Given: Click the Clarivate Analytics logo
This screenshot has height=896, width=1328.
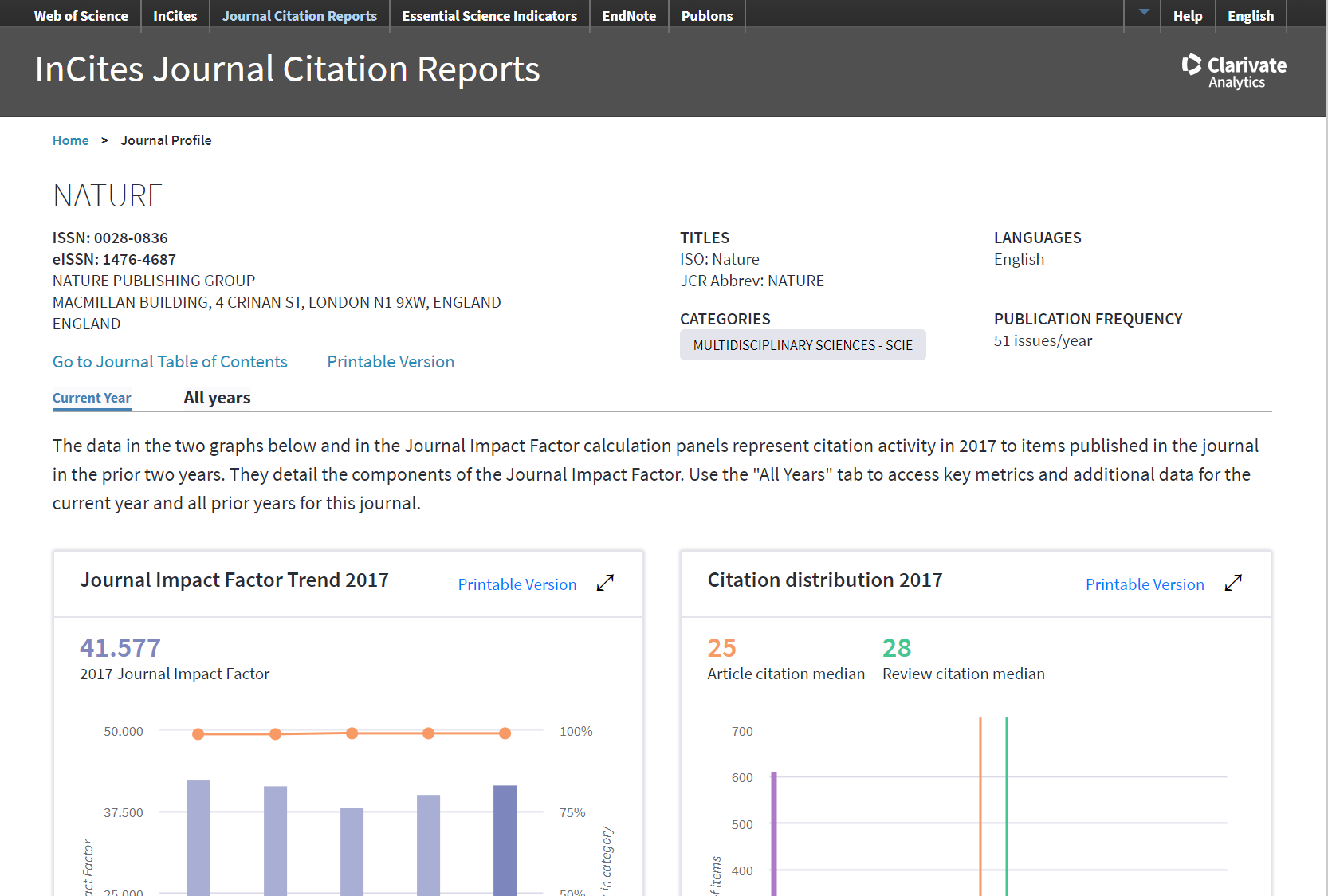Looking at the screenshot, I should coord(1234,71).
